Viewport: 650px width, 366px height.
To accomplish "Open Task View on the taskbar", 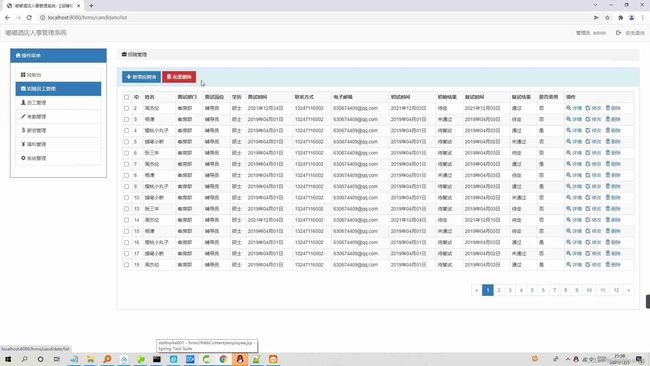I will pos(57,359).
